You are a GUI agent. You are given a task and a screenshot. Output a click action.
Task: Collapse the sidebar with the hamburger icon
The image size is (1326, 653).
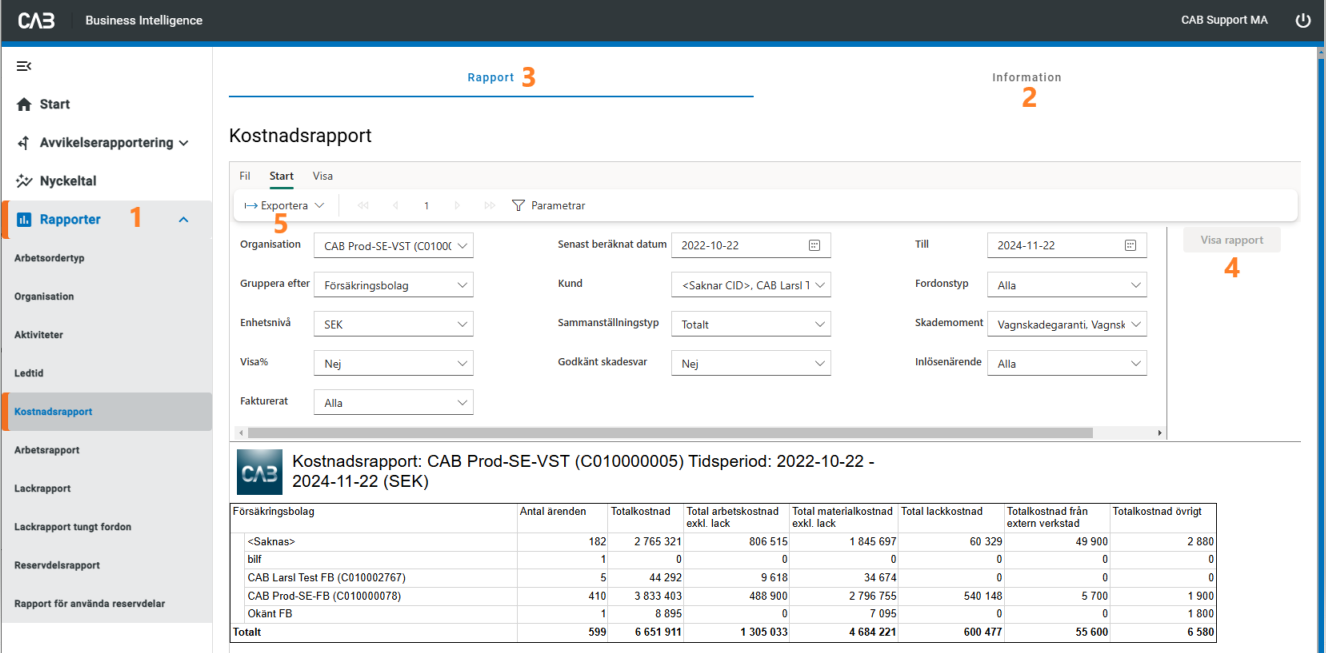[x=24, y=66]
